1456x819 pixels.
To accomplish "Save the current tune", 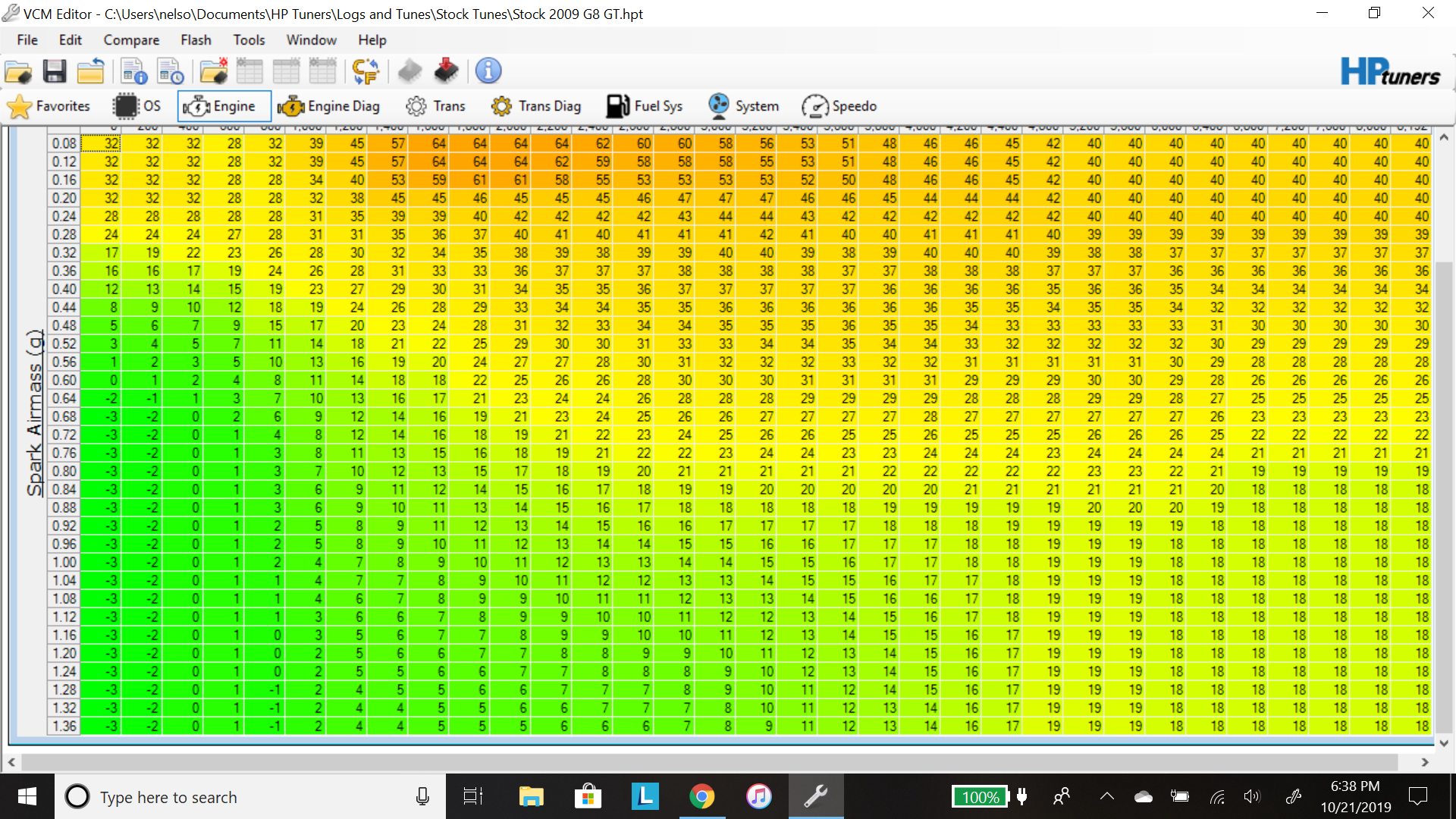I will [x=54, y=71].
